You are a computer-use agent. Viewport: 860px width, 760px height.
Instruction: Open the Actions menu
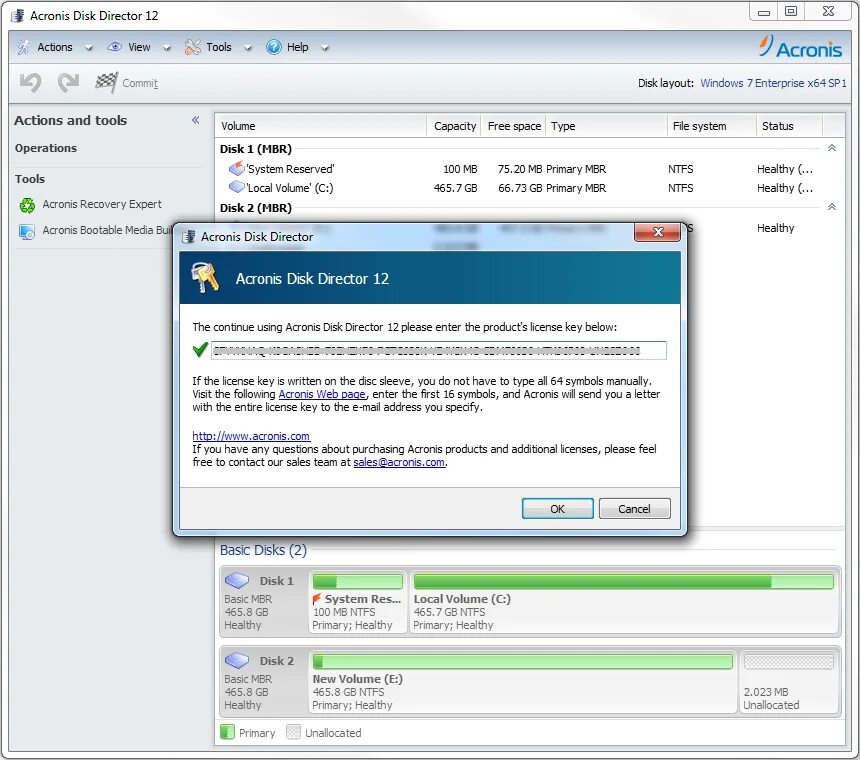click(54, 47)
